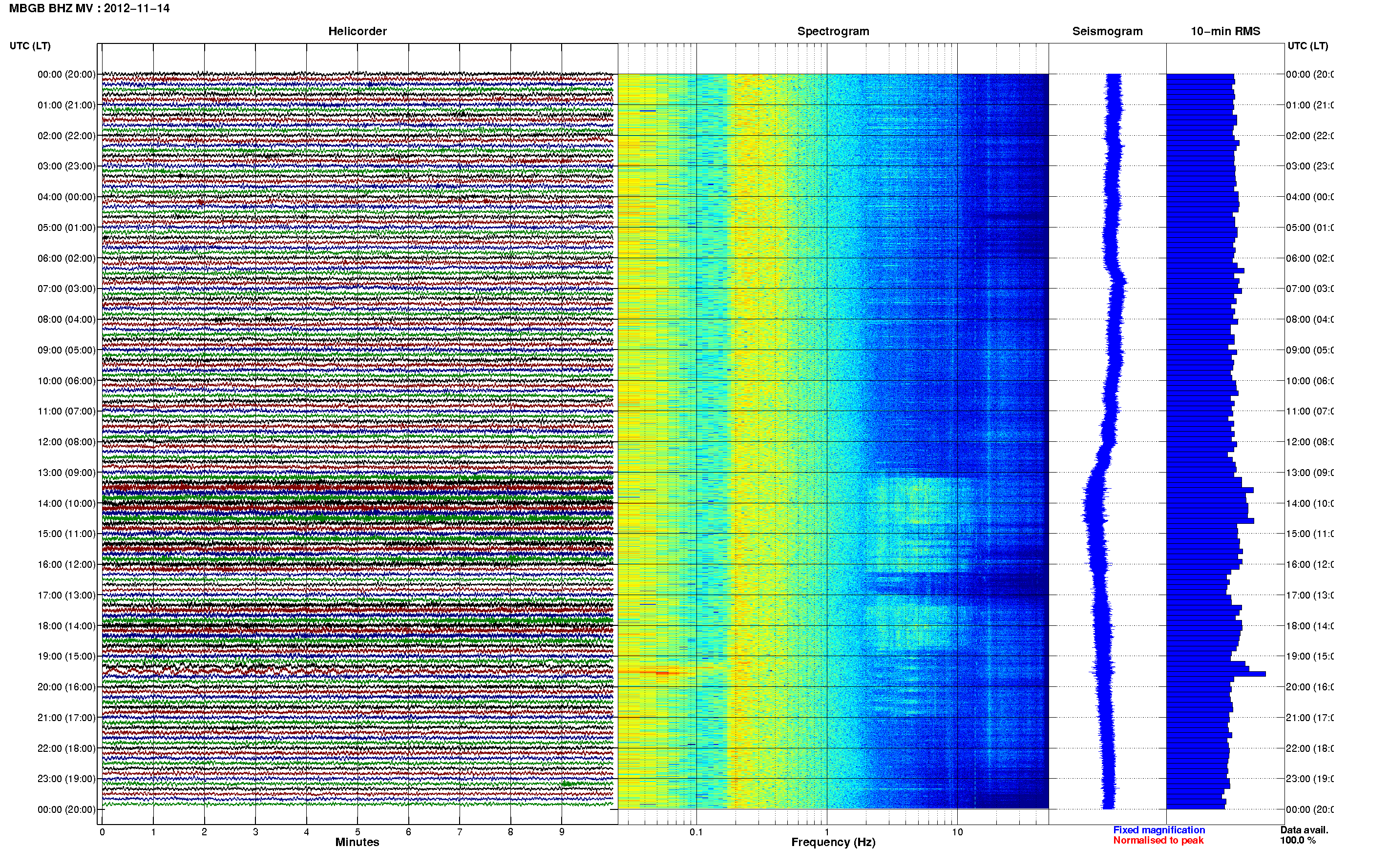Click the left 13:00 (09:00) time label
This screenshot has width=1389, height=868.
pos(66,473)
